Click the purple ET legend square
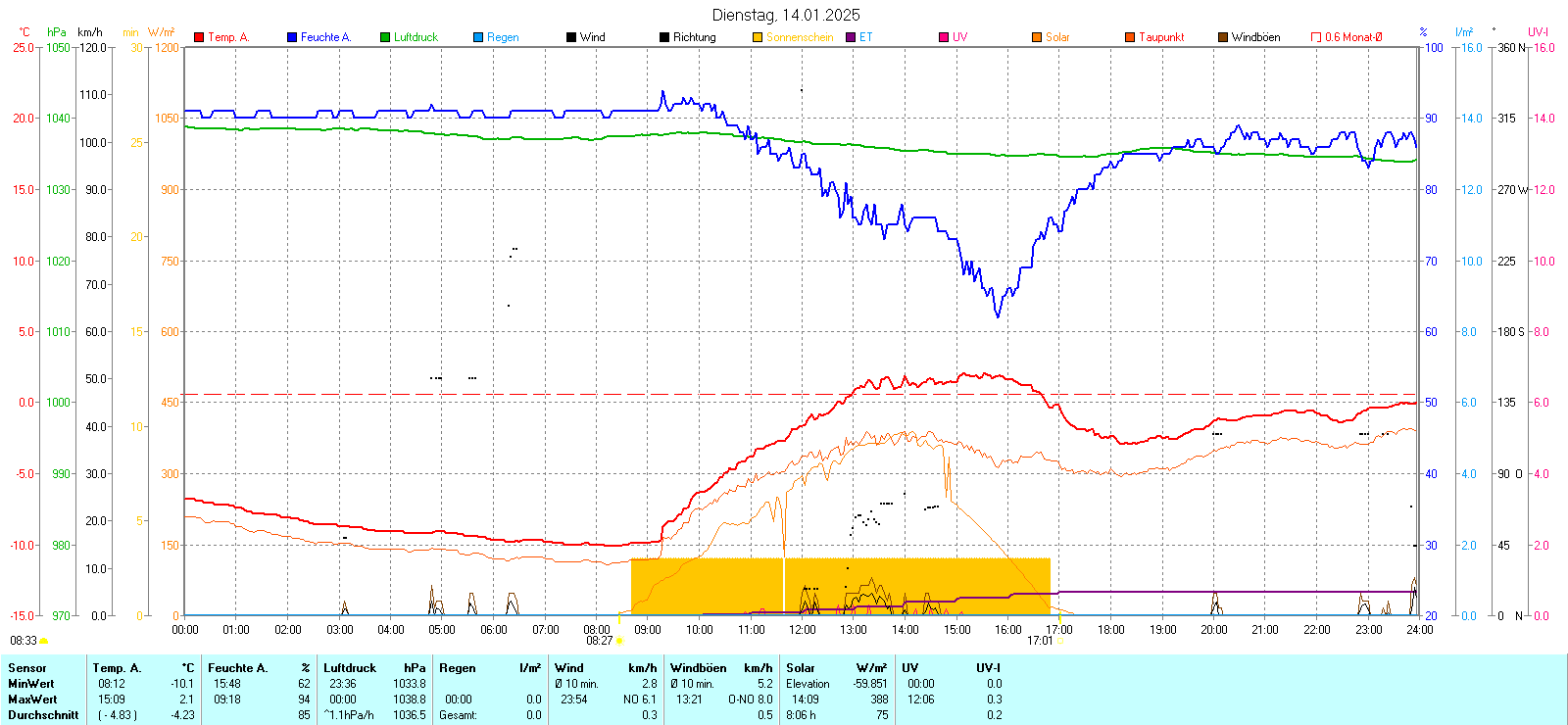 pos(851,37)
